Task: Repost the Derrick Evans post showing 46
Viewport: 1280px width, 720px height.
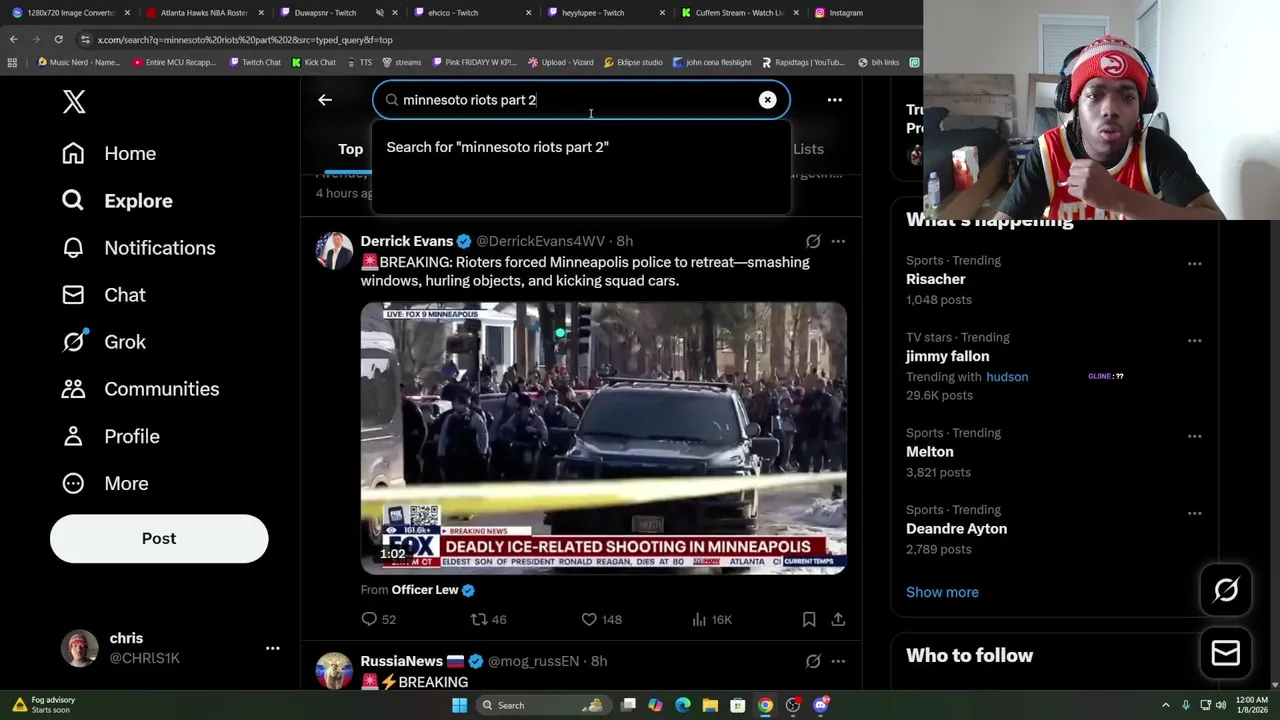Action: [x=488, y=620]
